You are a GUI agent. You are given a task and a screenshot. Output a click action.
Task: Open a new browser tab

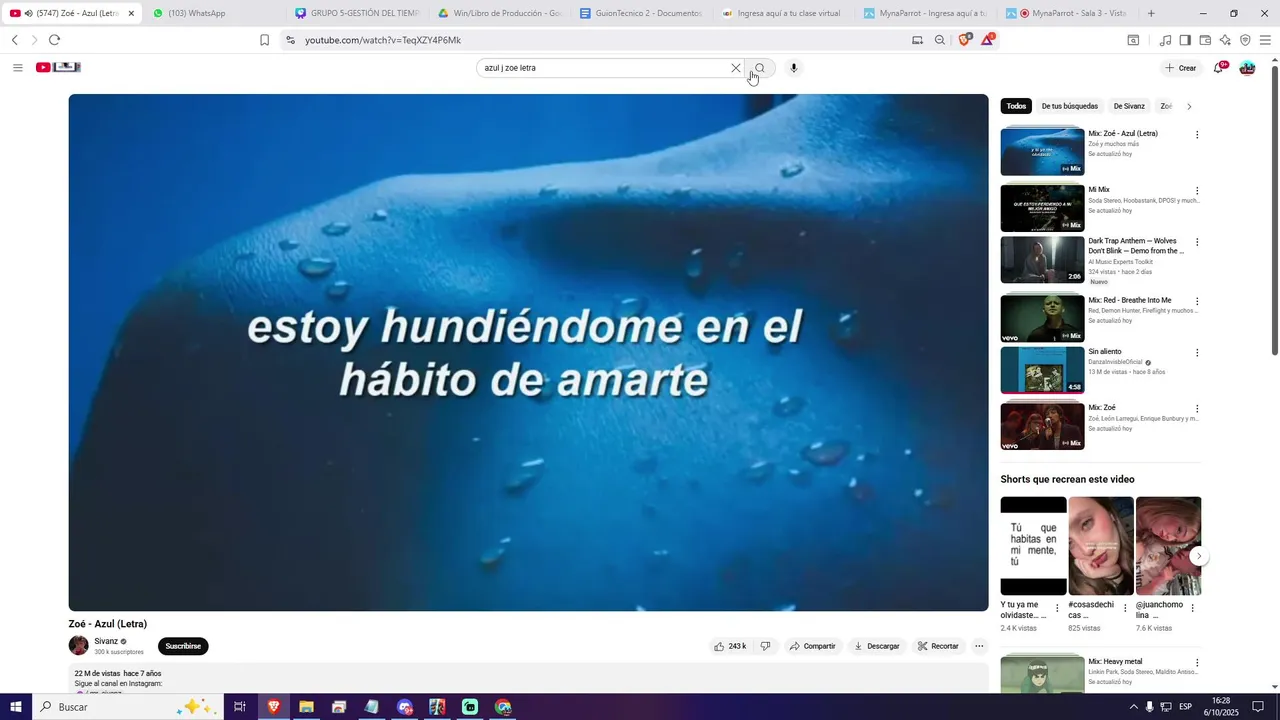[1151, 13]
